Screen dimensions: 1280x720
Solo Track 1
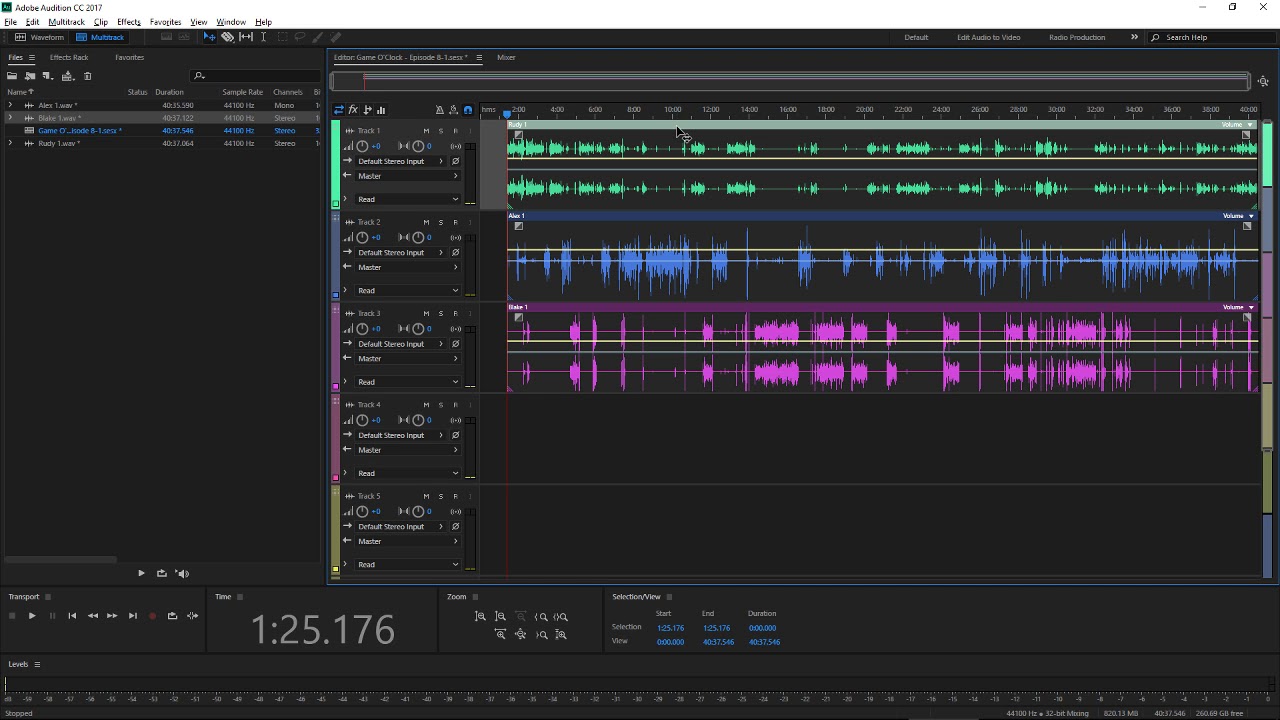(x=440, y=131)
